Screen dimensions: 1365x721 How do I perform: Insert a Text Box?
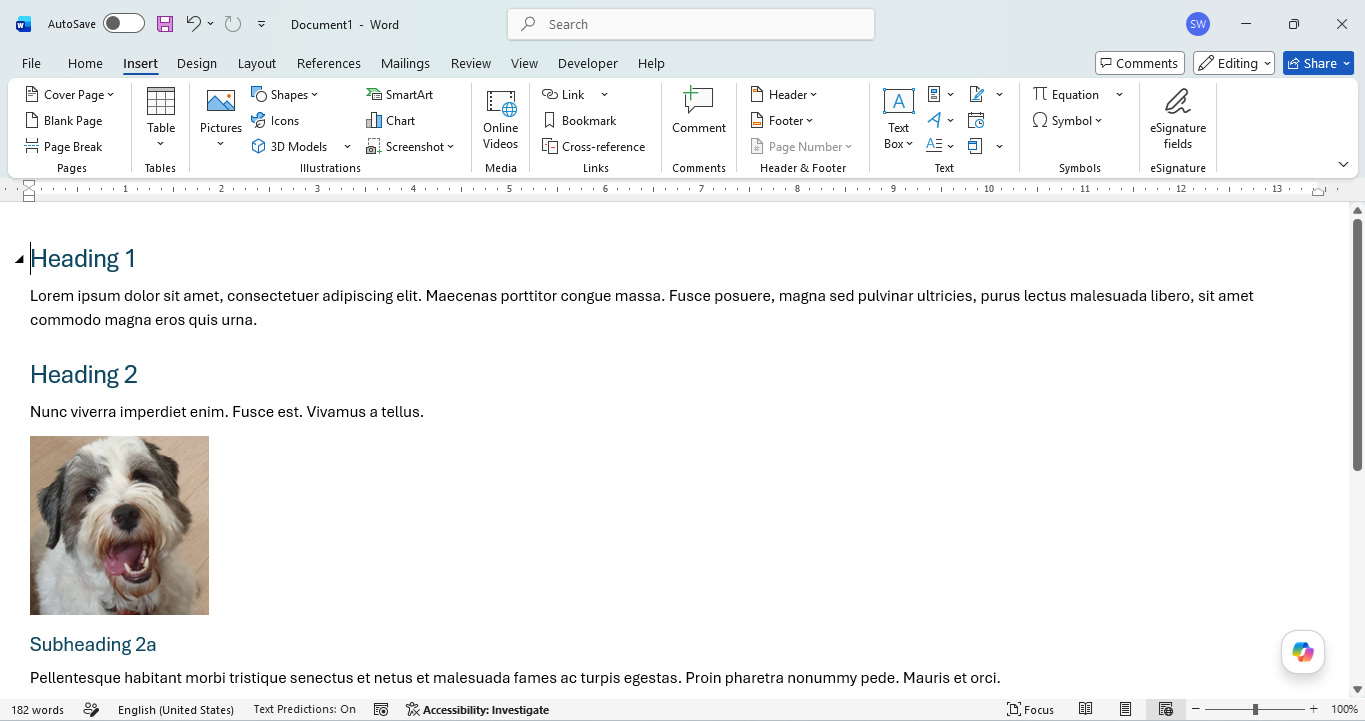(898, 119)
